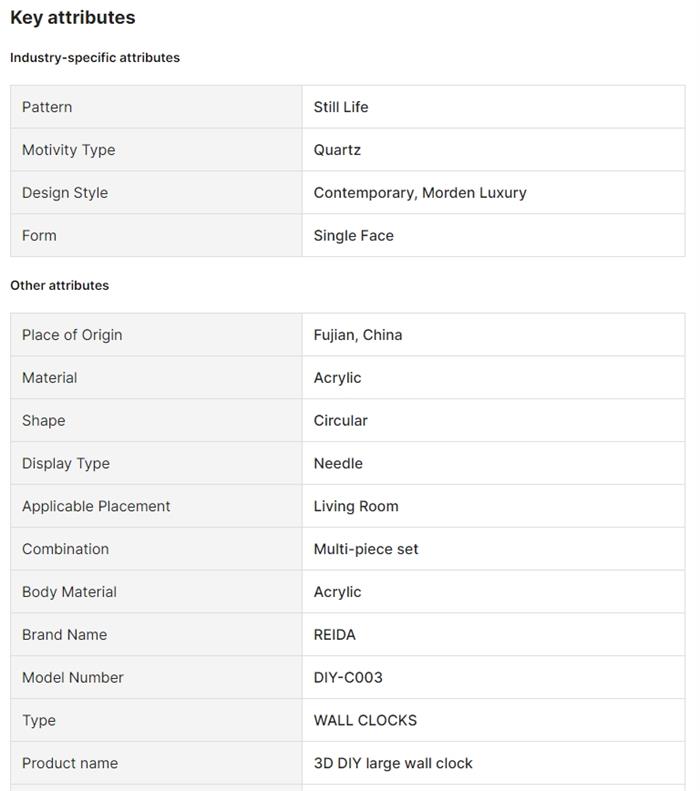Select the Circular shape value
The image size is (700, 791).
340,421
